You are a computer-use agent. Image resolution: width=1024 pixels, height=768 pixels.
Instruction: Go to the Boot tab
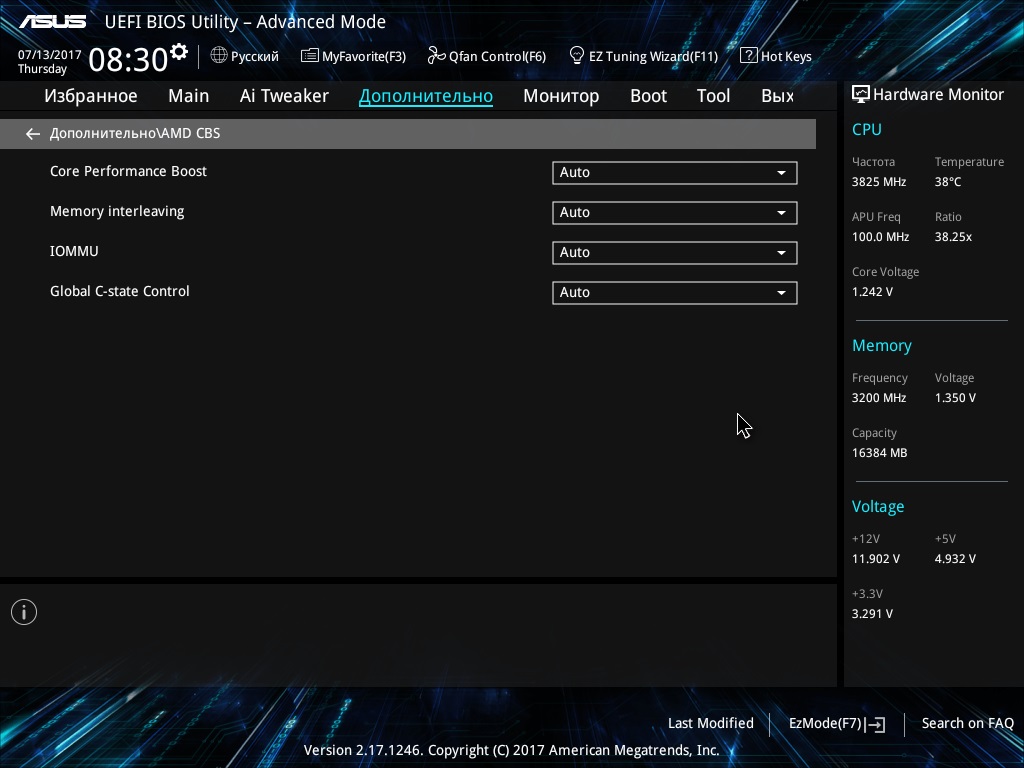click(x=648, y=96)
